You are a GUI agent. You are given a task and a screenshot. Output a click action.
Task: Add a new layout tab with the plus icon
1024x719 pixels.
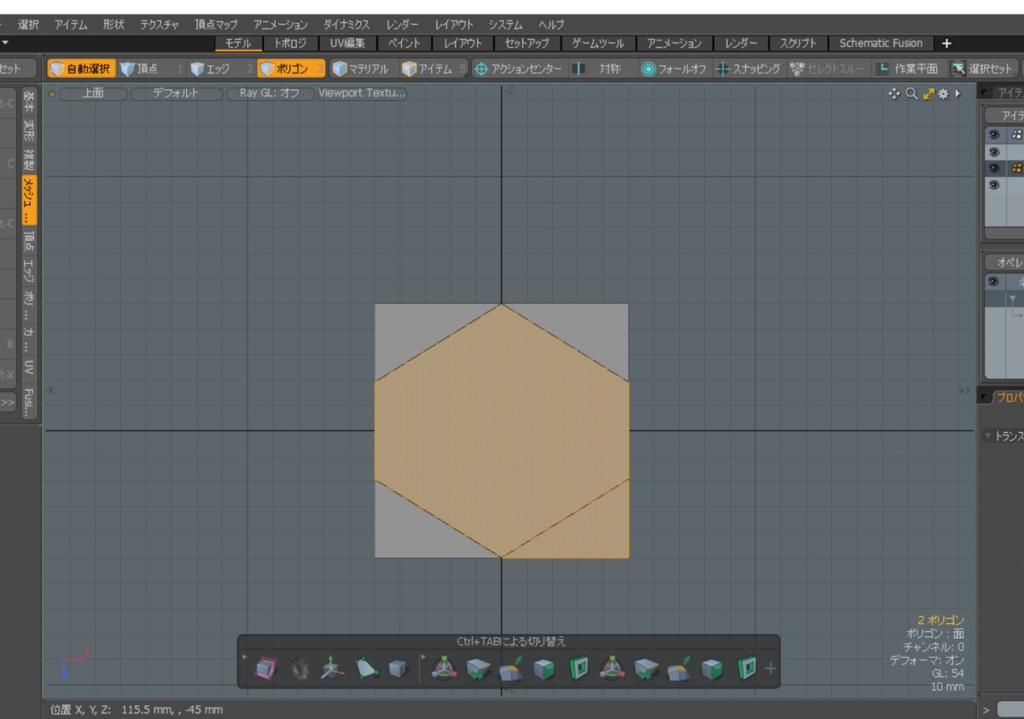[x=946, y=43]
